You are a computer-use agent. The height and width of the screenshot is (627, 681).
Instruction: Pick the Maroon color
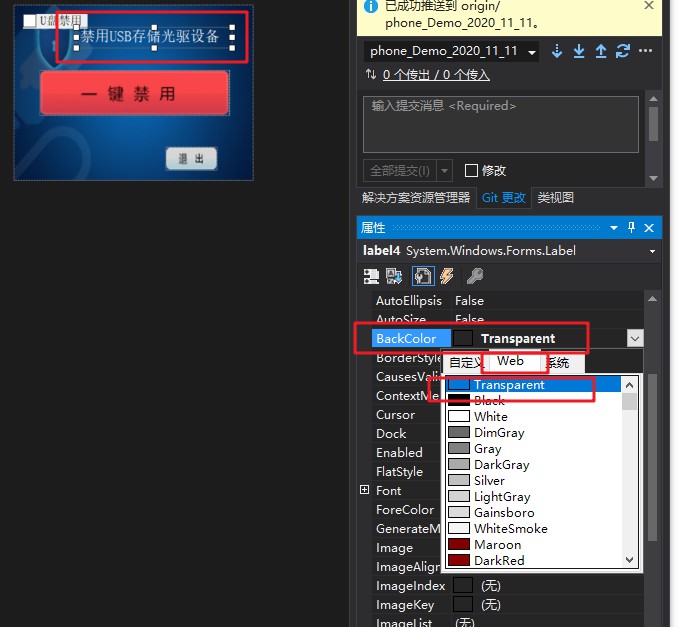coord(534,545)
